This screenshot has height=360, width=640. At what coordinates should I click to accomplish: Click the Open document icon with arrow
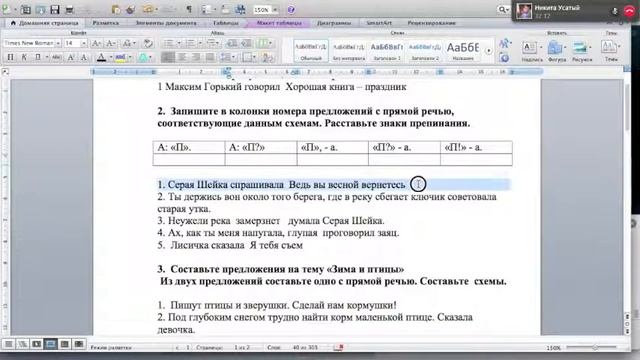tap(40, 9)
